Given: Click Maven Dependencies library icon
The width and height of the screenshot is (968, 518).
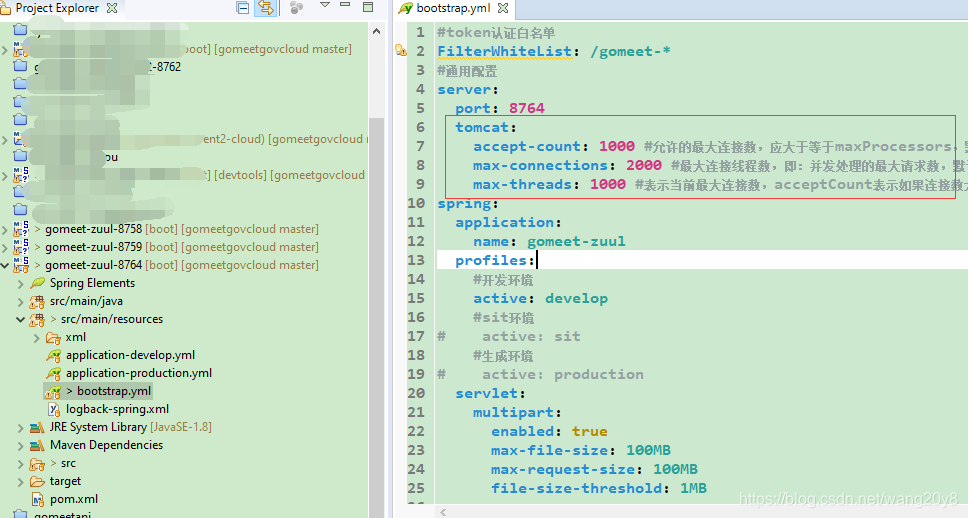Looking at the screenshot, I should [38, 445].
